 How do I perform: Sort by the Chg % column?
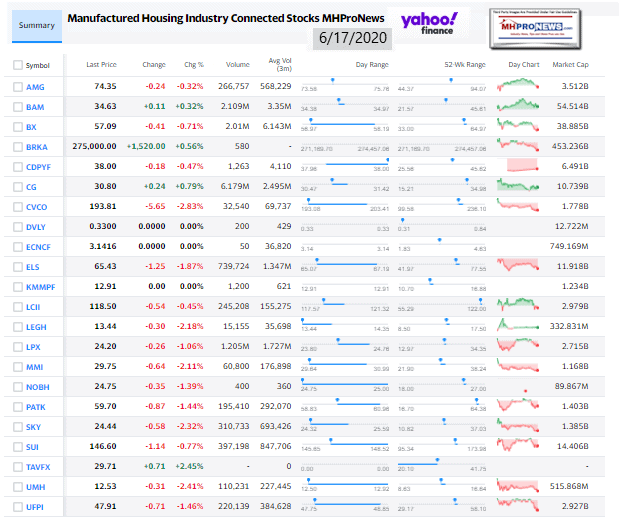pos(194,65)
